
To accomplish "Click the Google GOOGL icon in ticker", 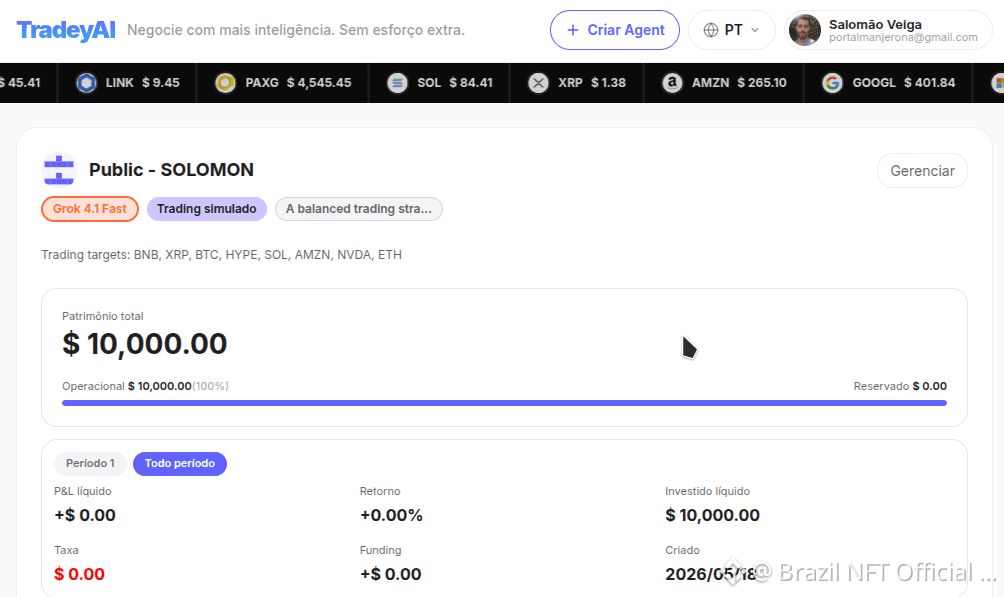I will [x=832, y=83].
